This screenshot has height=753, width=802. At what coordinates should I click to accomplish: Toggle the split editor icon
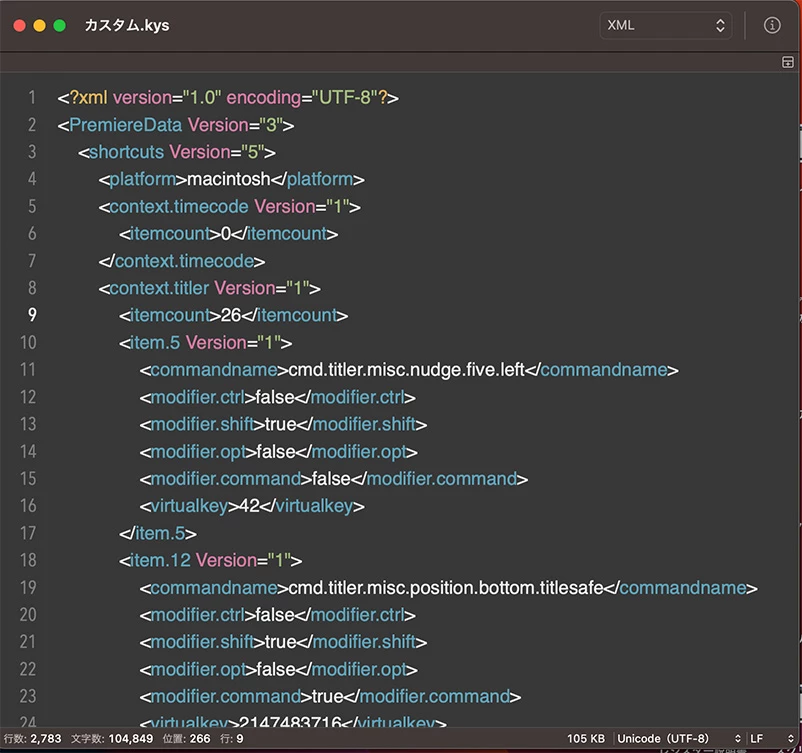click(788, 62)
